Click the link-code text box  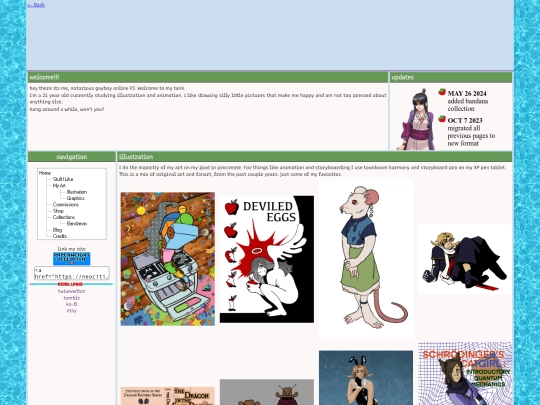point(72,273)
